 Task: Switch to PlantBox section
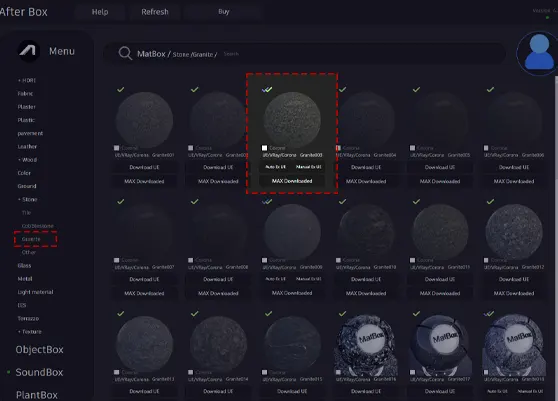37,395
